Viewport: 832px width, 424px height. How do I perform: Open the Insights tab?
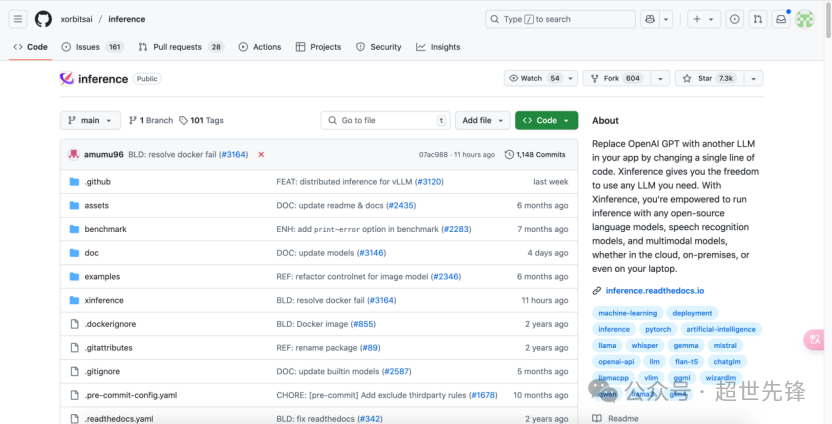(x=438, y=47)
